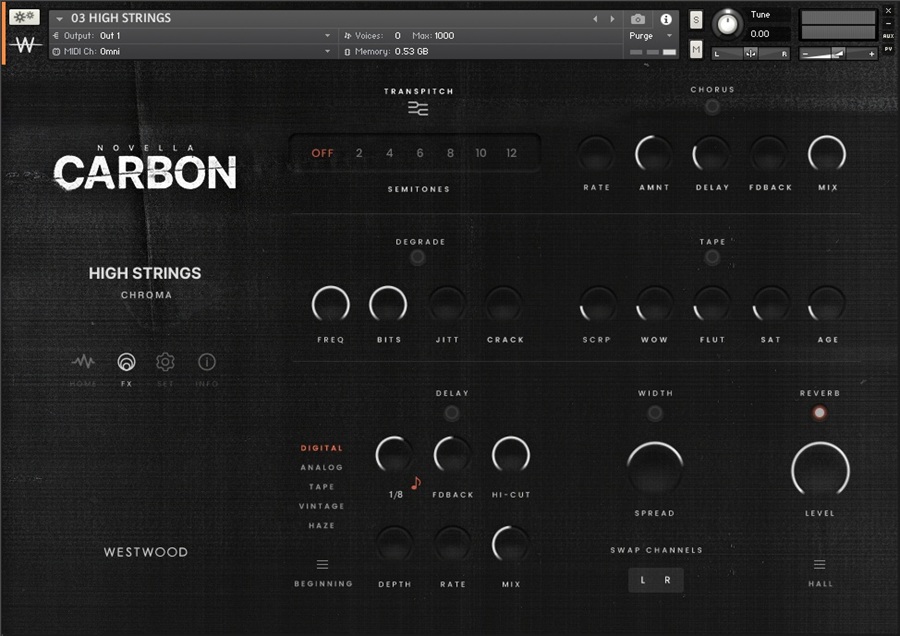Select the Vintage delay mode

tap(321, 506)
